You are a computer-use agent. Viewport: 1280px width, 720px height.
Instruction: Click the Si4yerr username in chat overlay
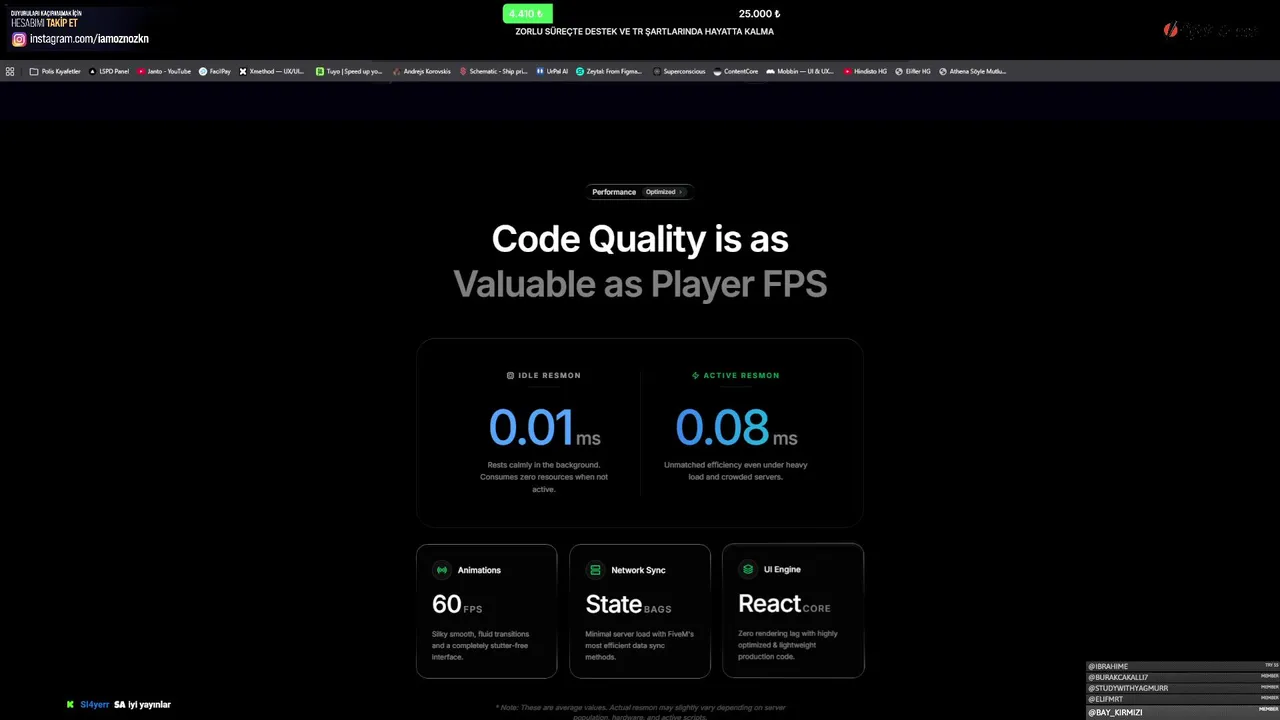click(x=95, y=705)
